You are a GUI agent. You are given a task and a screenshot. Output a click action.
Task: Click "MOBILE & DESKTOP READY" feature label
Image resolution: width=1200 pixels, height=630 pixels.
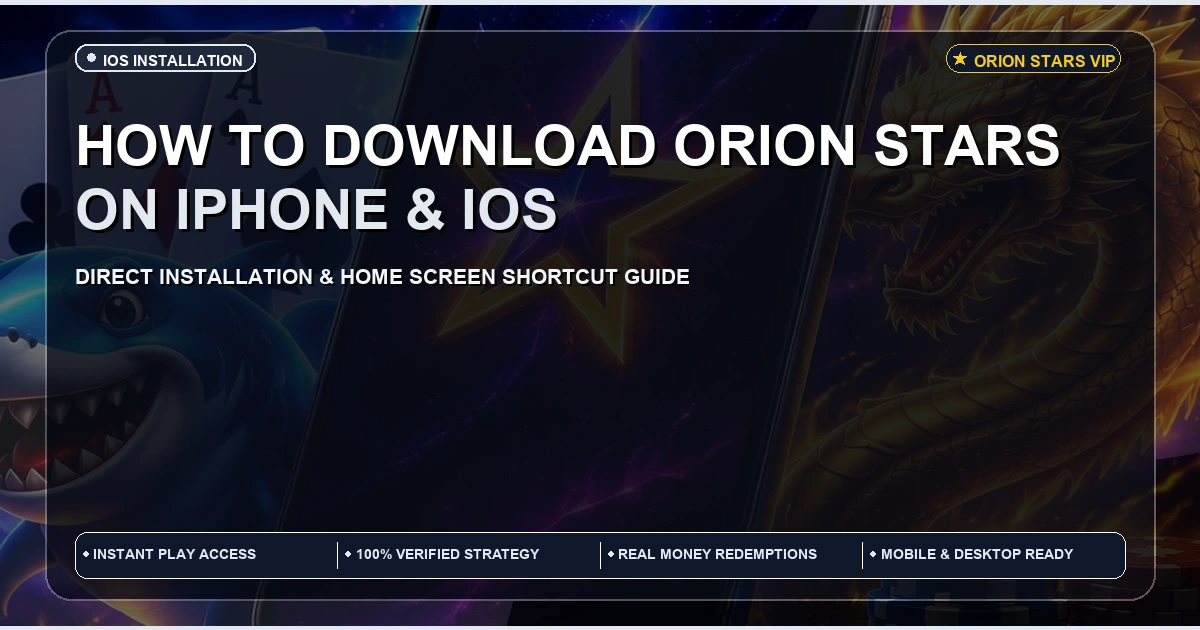click(977, 554)
